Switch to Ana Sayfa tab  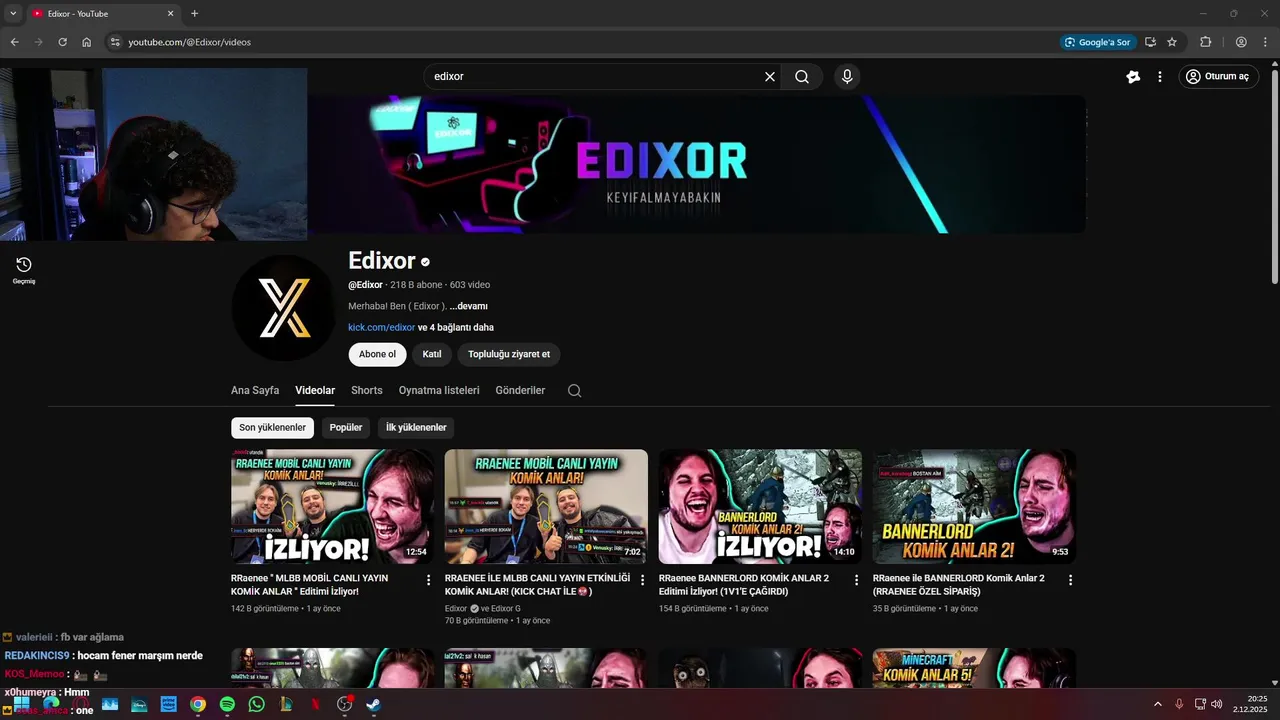tap(255, 390)
